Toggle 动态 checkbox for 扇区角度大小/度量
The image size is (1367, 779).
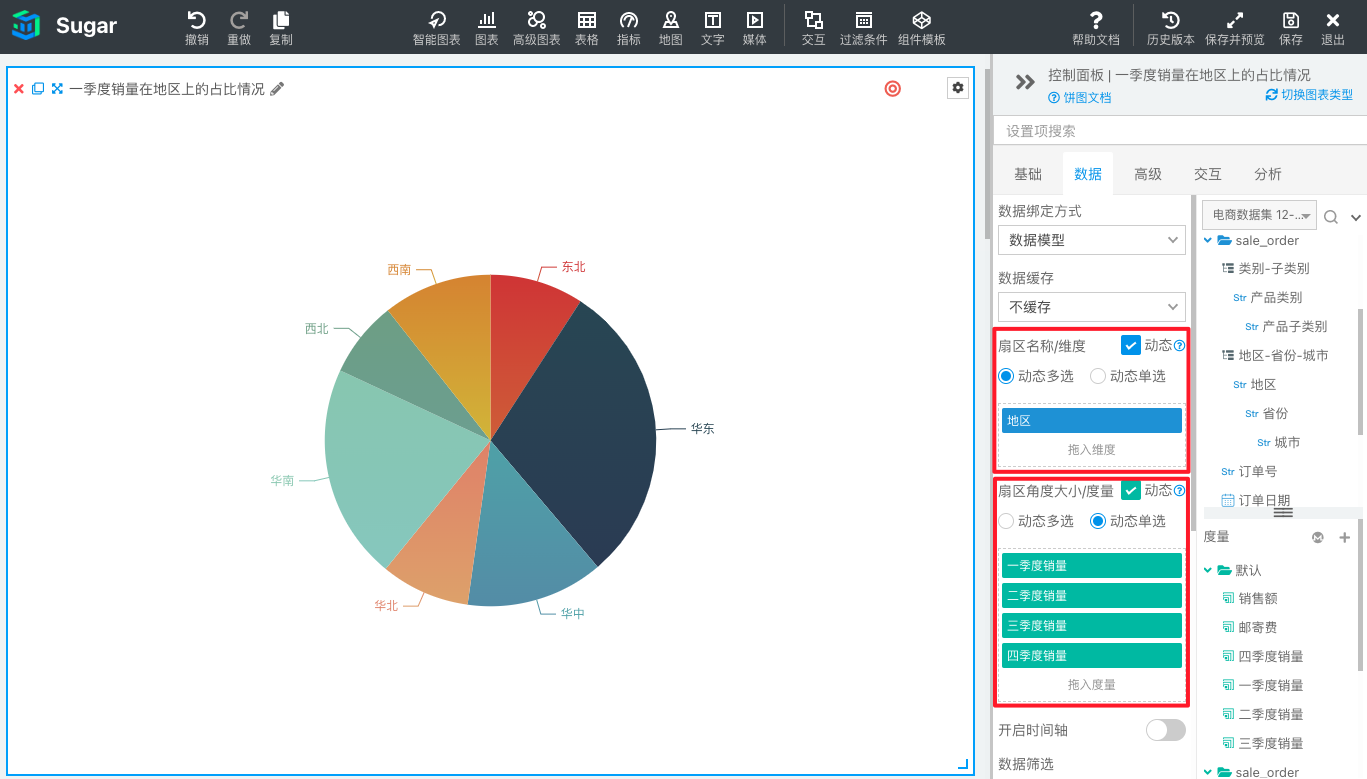(x=1131, y=490)
